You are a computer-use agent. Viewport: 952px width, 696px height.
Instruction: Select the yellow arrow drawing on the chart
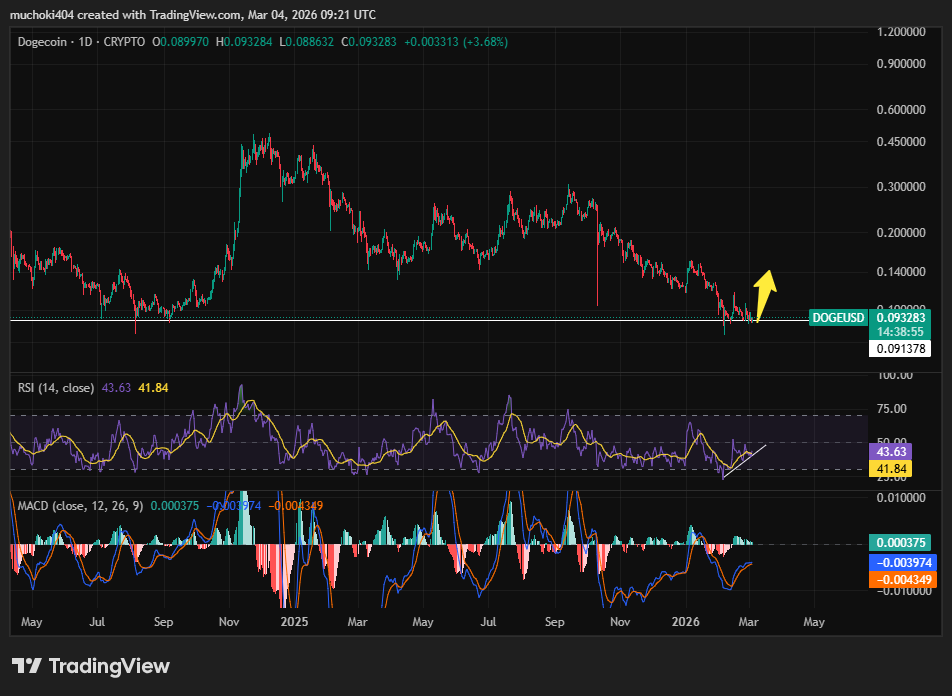tap(766, 290)
